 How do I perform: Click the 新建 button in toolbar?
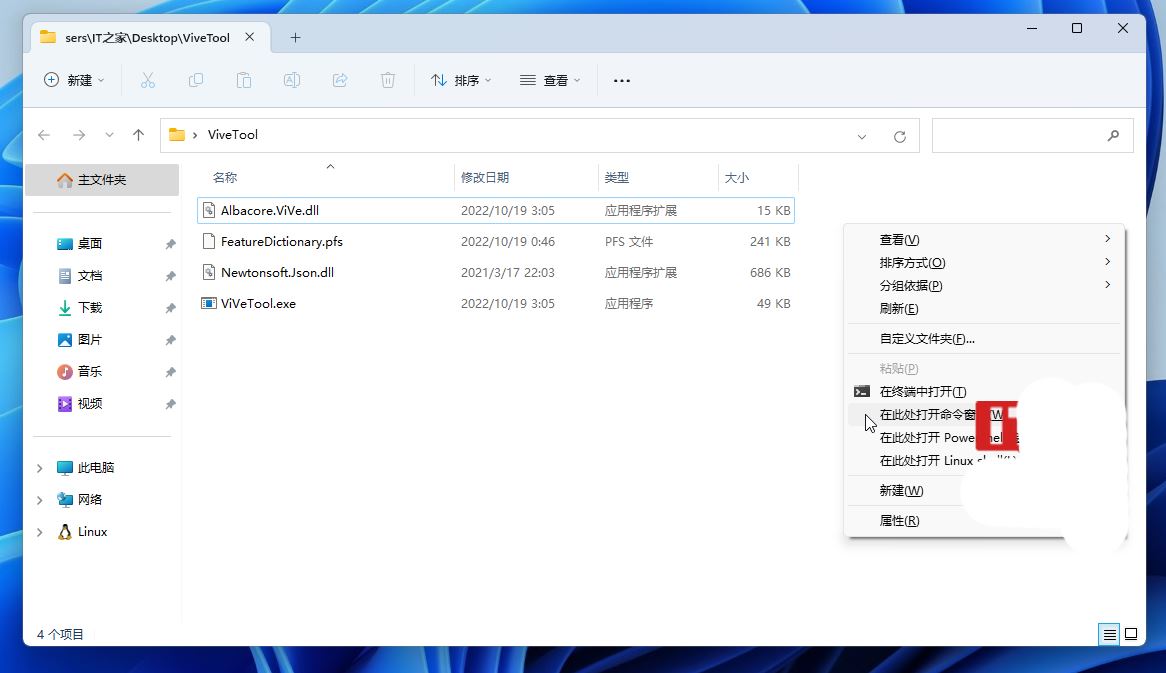tap(74, 80)
